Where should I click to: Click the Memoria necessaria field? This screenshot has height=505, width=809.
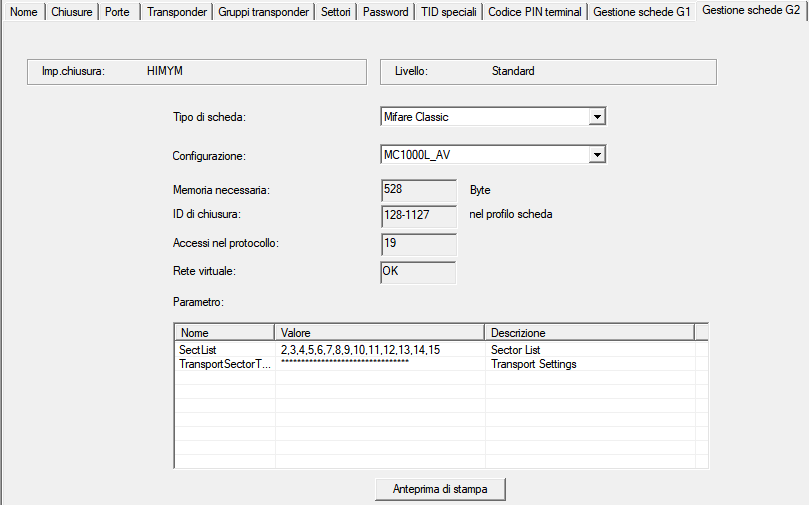[419, 190]
